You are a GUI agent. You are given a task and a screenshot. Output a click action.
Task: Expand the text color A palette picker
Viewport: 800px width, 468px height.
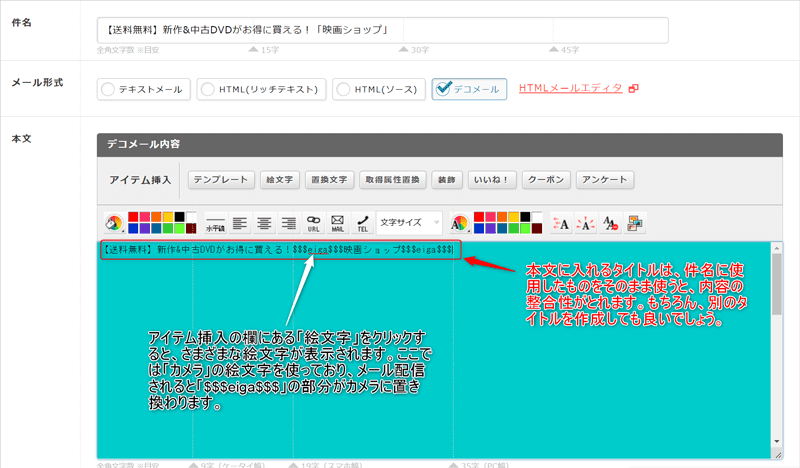(460, 222)
